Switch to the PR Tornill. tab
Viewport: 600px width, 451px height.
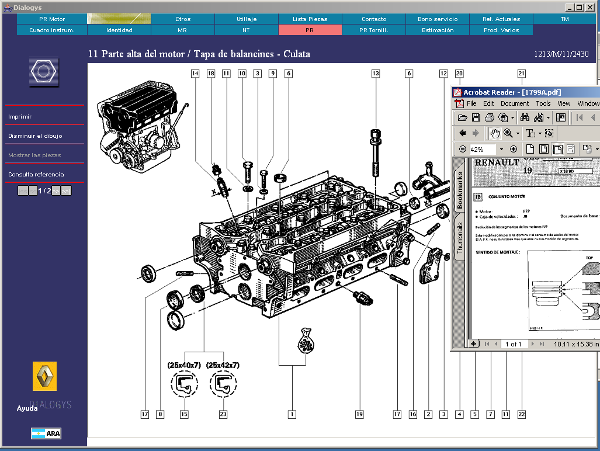click(x=373, y=30)
